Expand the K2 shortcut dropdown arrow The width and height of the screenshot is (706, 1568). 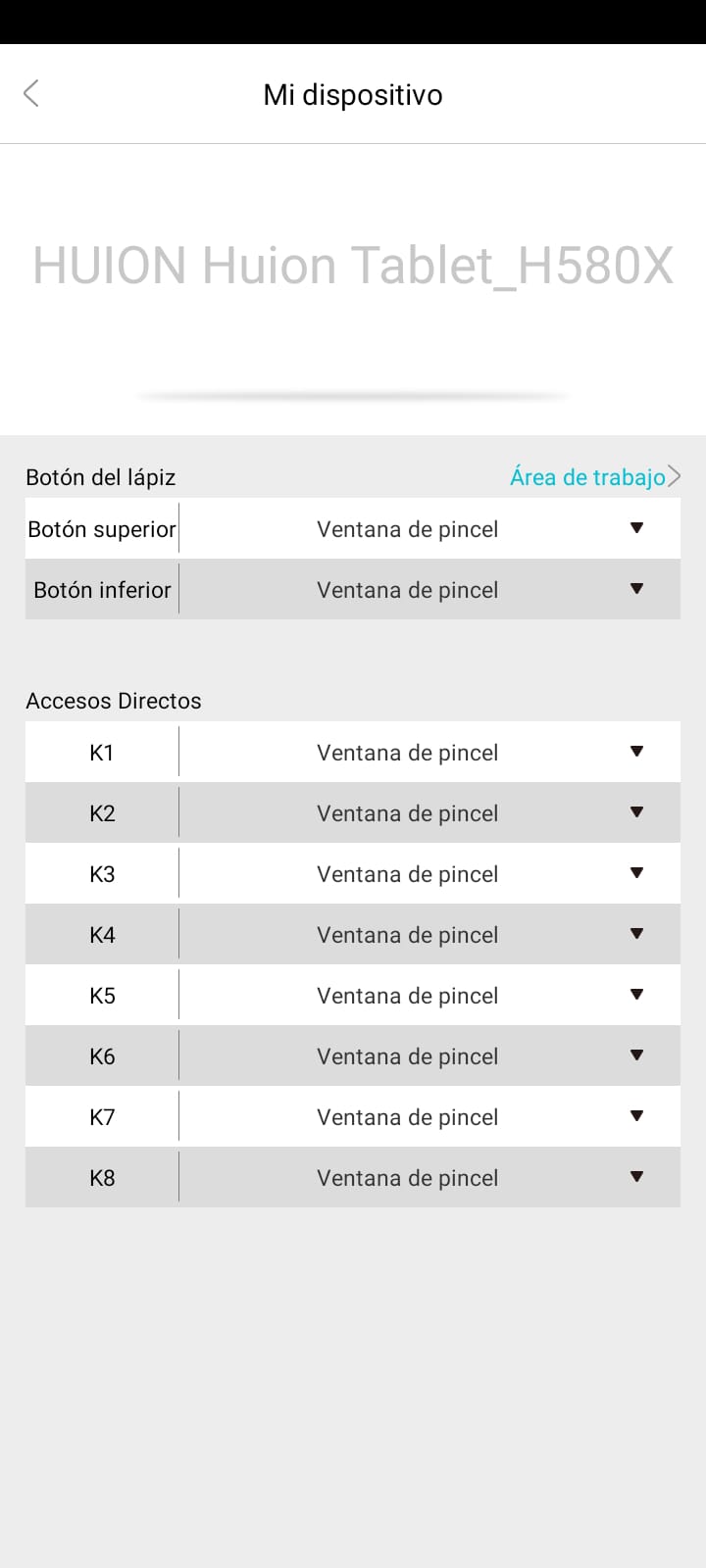[636, 812]
